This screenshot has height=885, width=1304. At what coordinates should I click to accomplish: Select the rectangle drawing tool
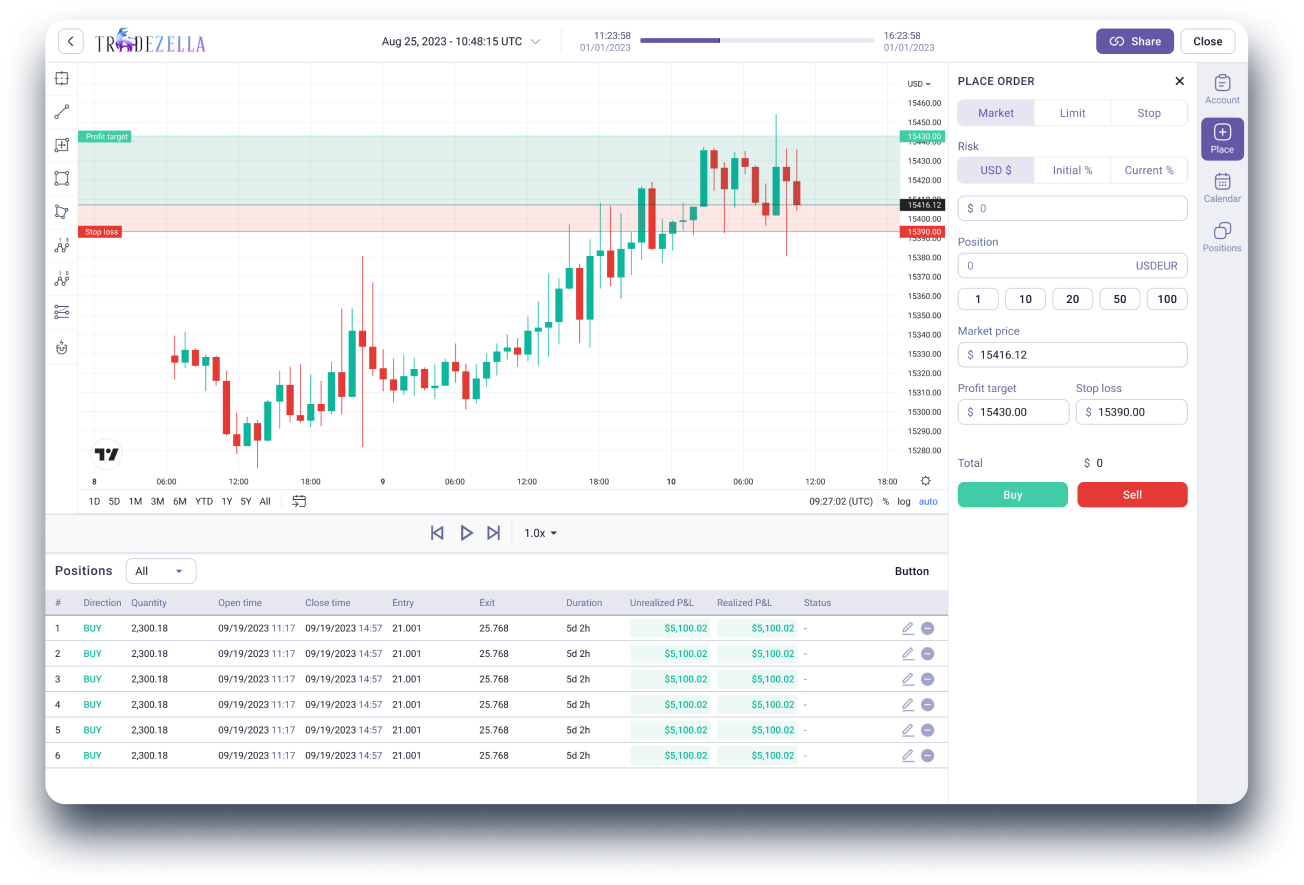point(61,178)
